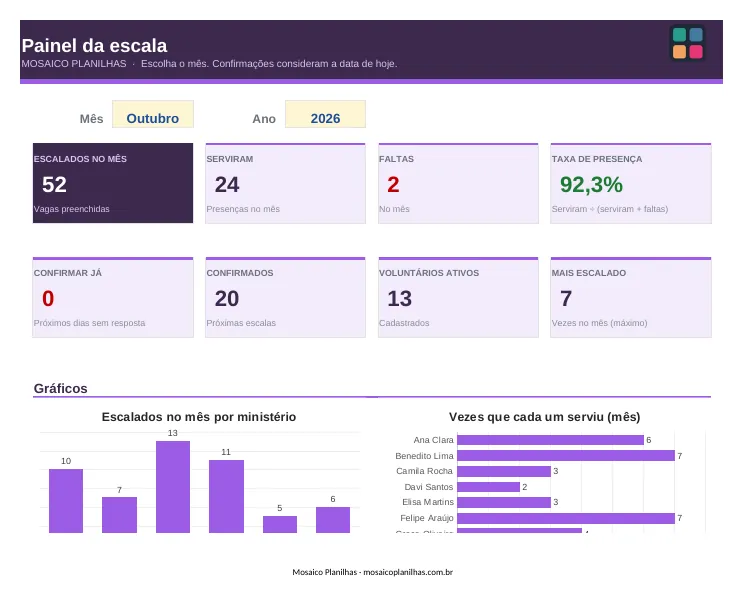Click the name label Davi Santos
The width and height of the screenshot is (743, 597).
429,487
